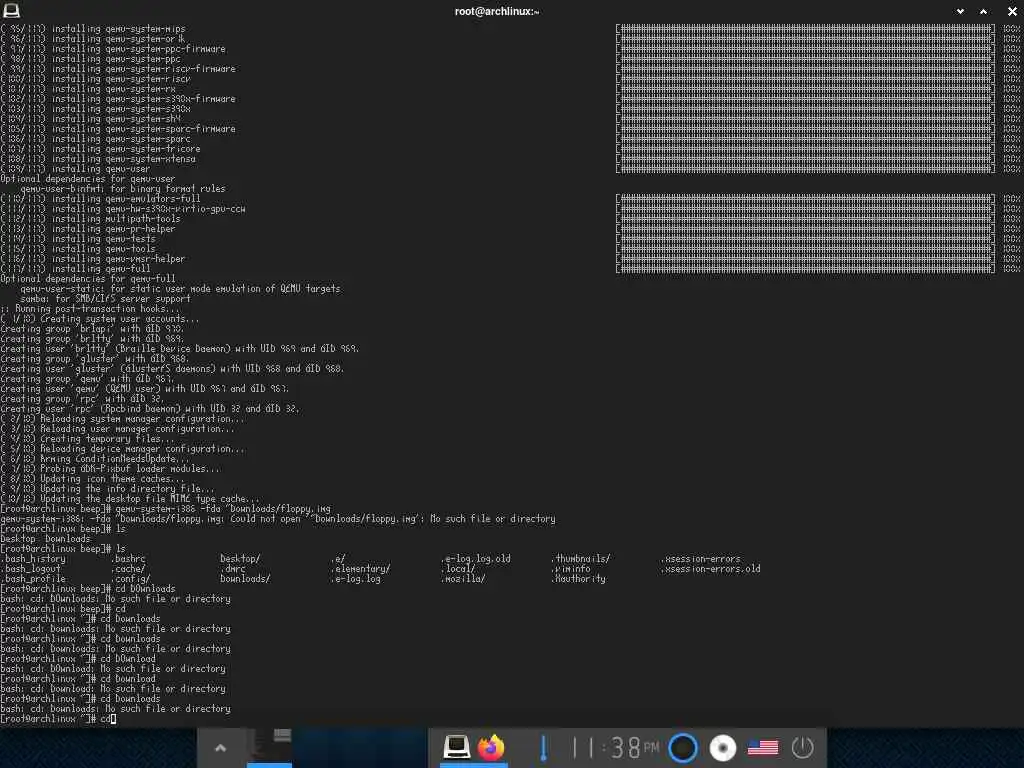Open the temperature gadget
1024x768 pixels.
[543, 747]
